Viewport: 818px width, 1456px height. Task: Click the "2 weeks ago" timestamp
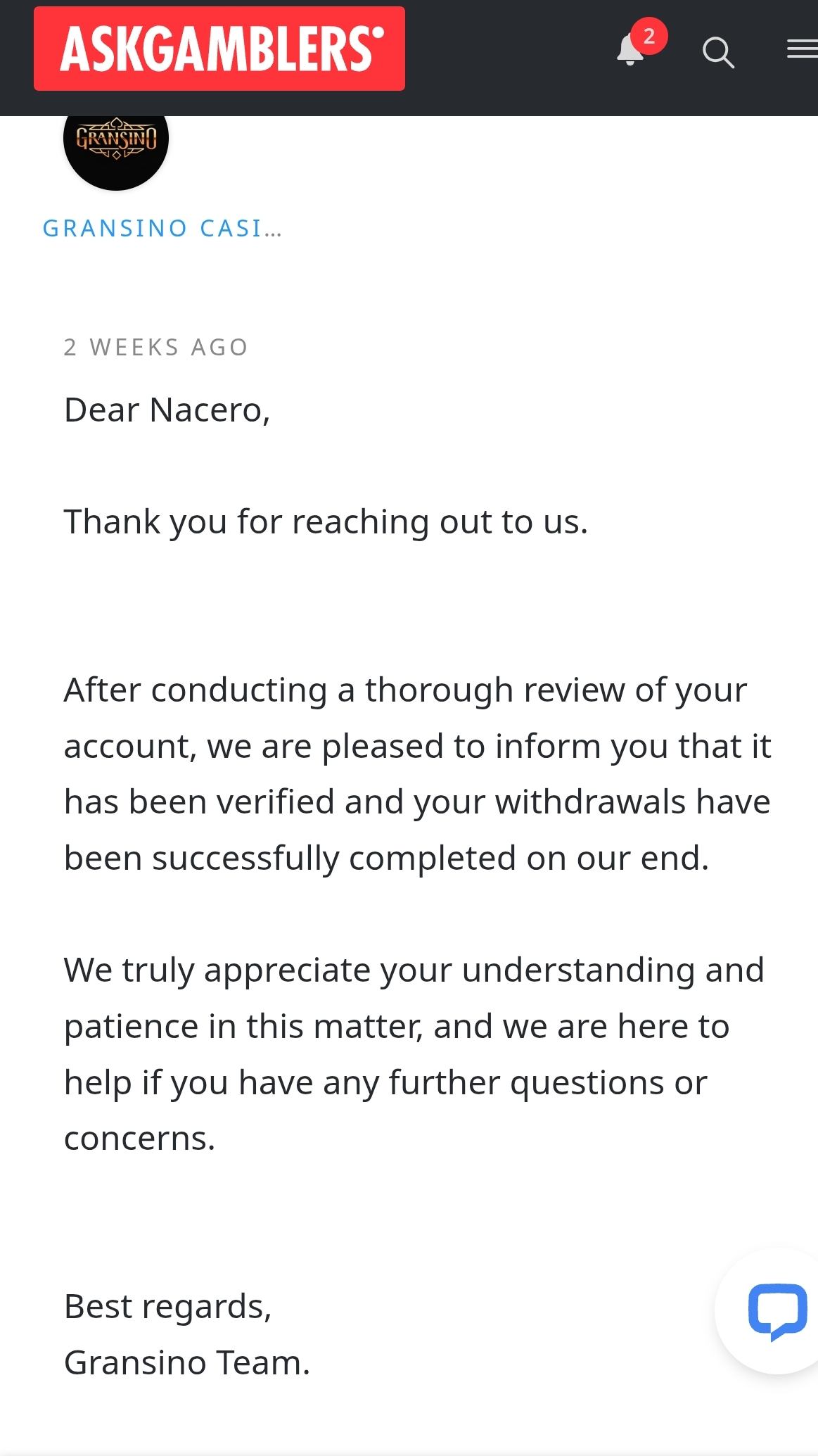[x=155, y=348]
